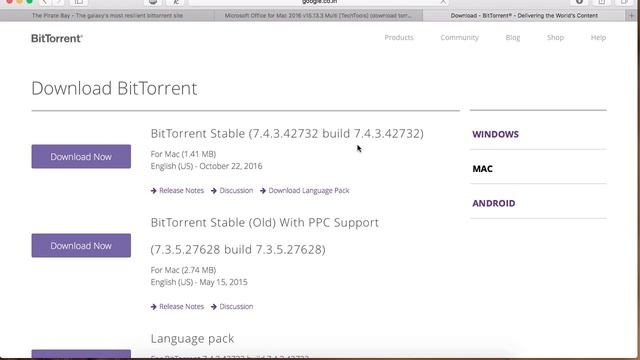
Task: Click the English (US) - October 22, 2016 text
Action: [207, 166]
